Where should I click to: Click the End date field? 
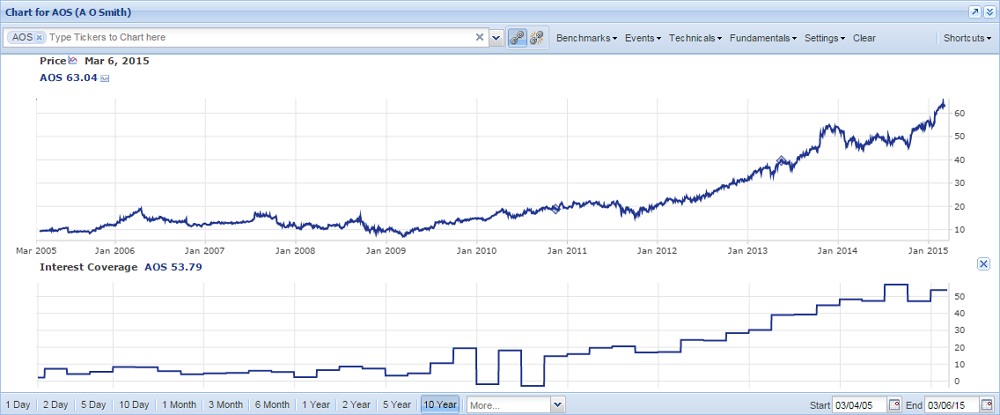click(952, 405)
